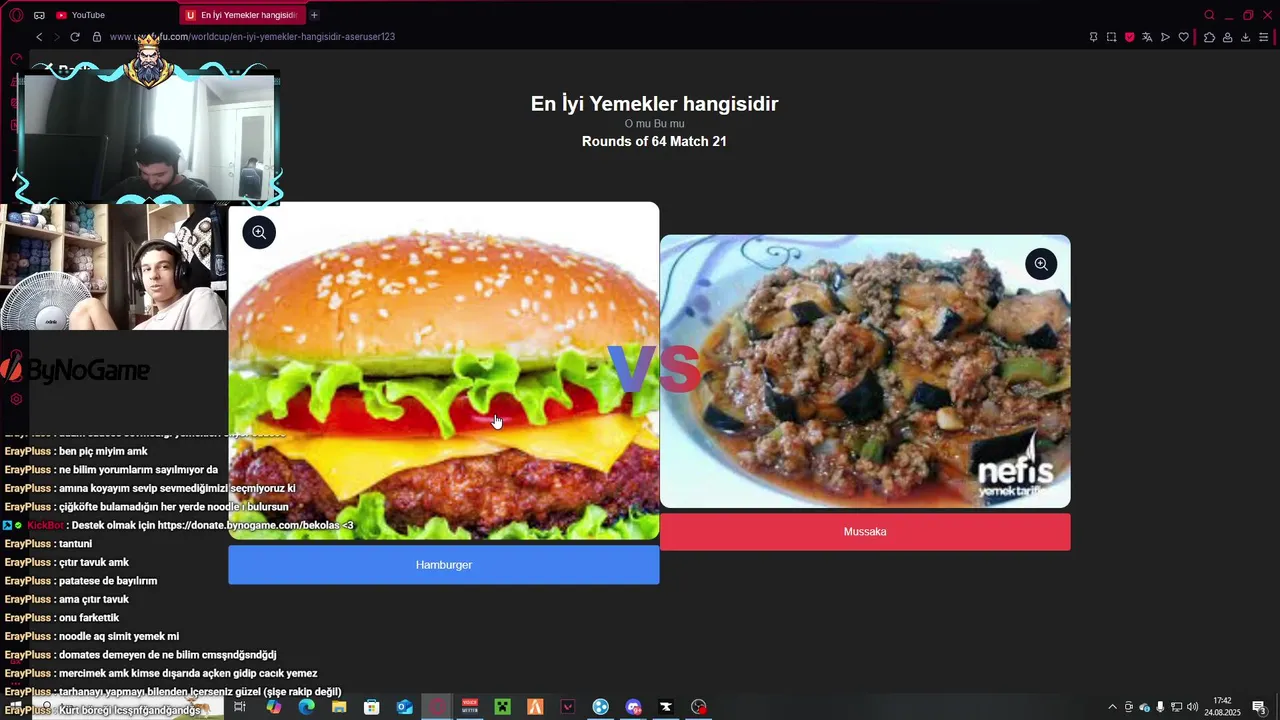The height and width of the screenshot is (720, 1280).
Task: Click the pinboard pin icon
Action: (1093, 37)
